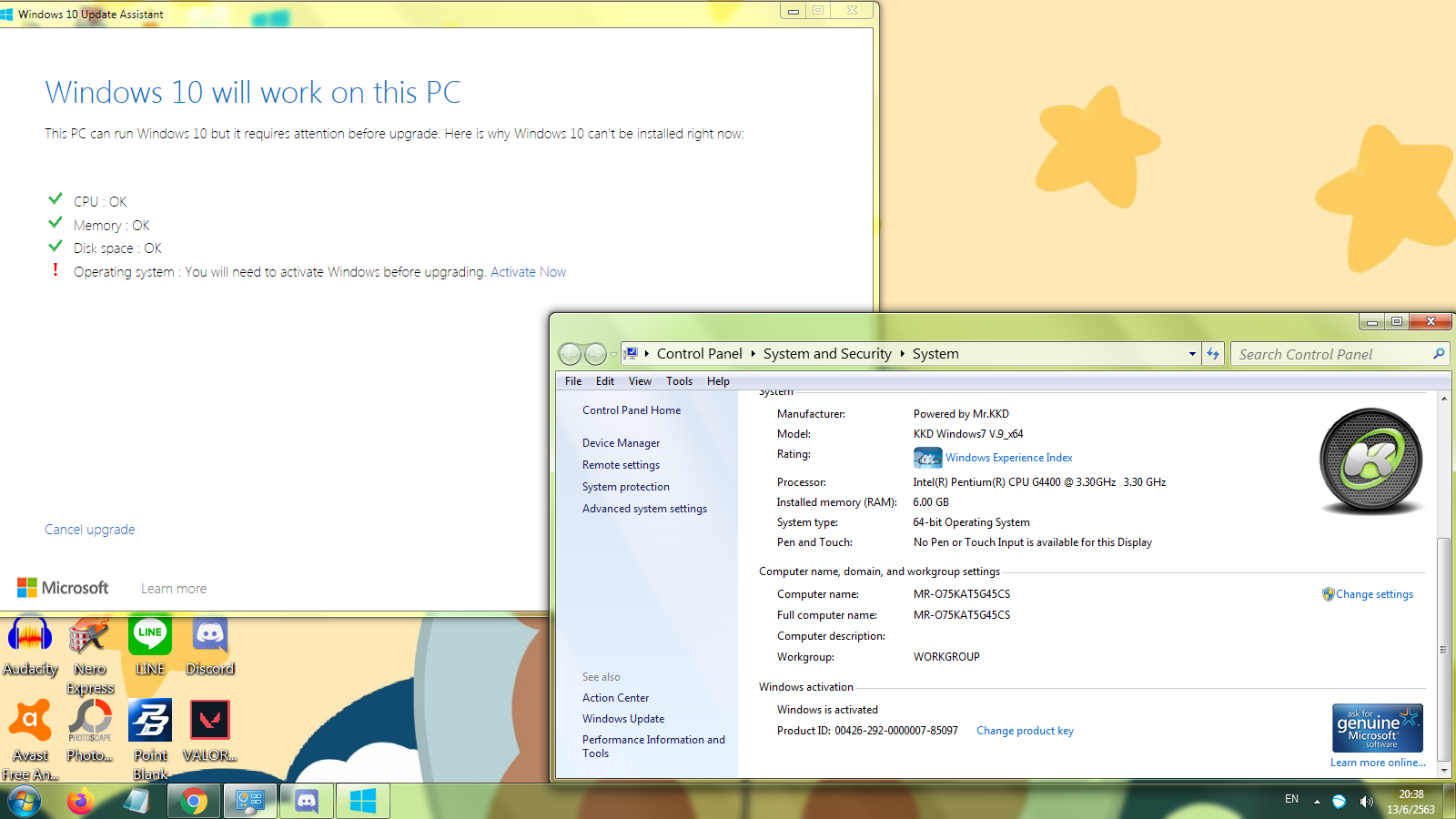
Task: Click Activate Now in Update Assistant
Action: [528, 272]
